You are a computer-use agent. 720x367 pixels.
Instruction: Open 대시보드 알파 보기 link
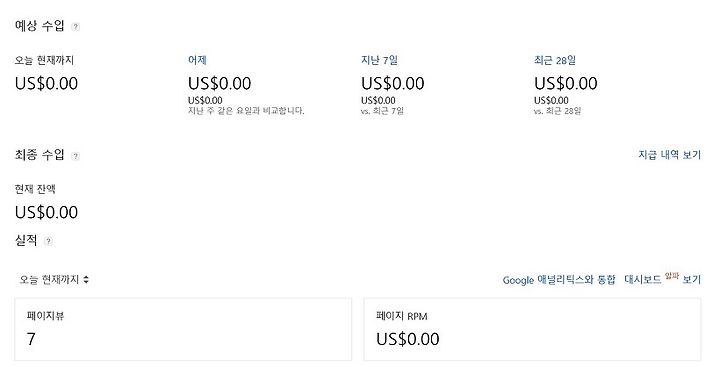662,278
